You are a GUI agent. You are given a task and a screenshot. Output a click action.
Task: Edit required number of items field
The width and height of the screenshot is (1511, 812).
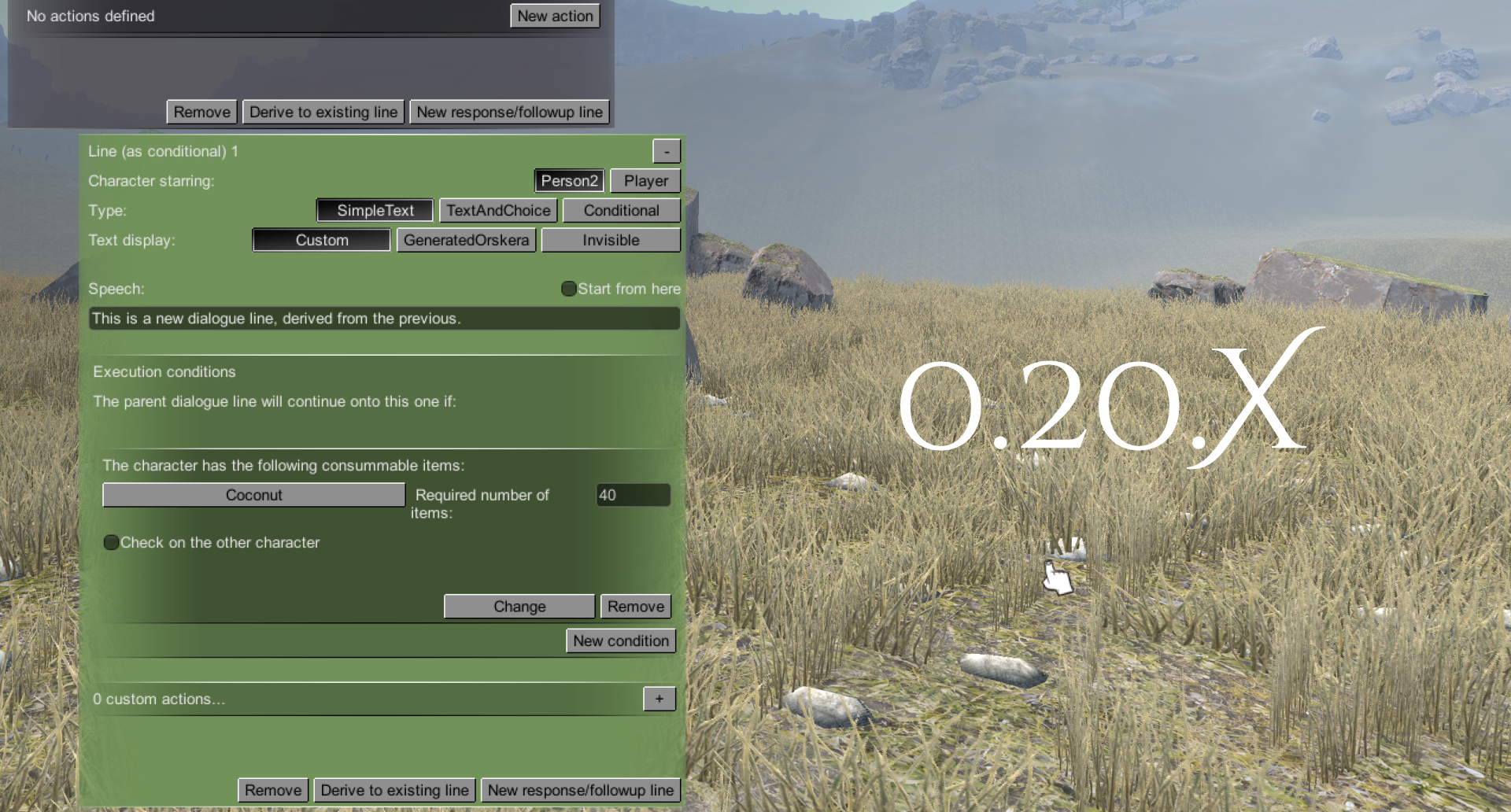634,495
